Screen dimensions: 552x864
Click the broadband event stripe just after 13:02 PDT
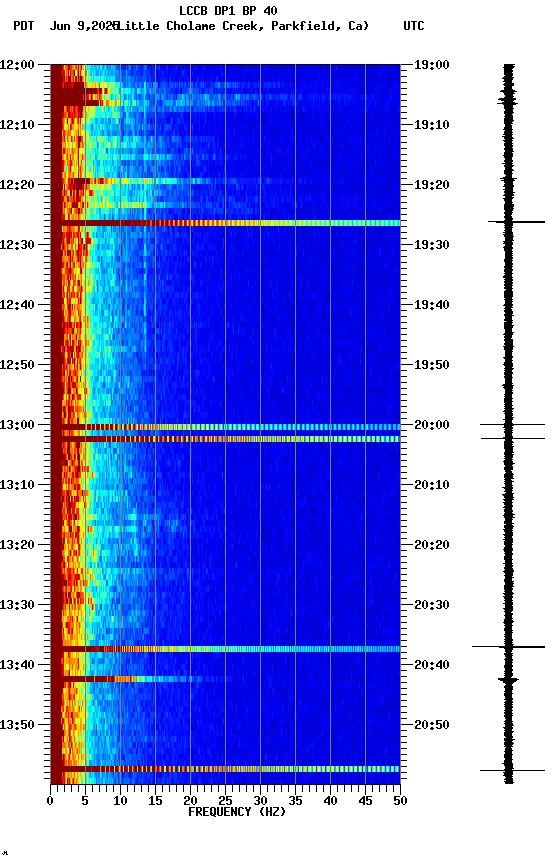click(x=225, y=439)
